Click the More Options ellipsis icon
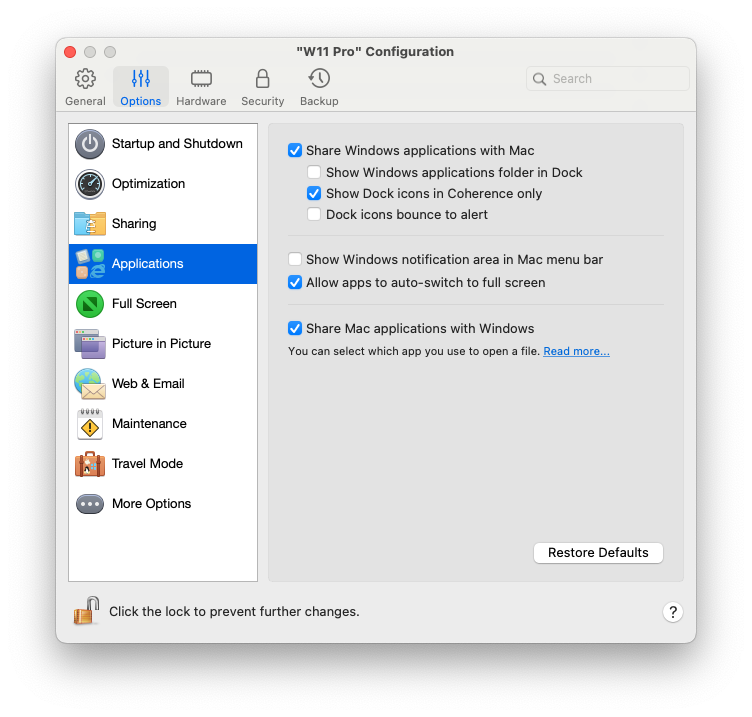 tap(90, 504)
